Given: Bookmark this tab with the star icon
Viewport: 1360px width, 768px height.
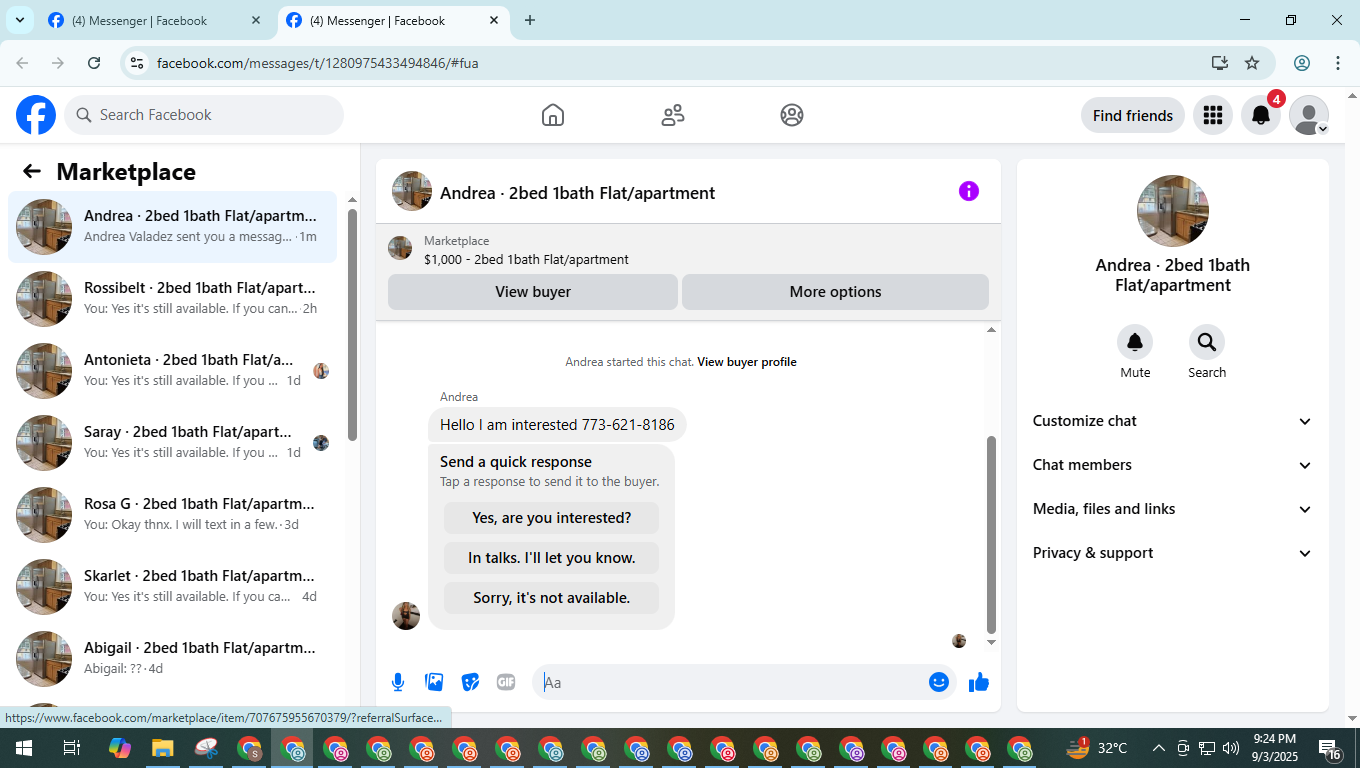Looking at the screenshot, I should coord(1252,63).
